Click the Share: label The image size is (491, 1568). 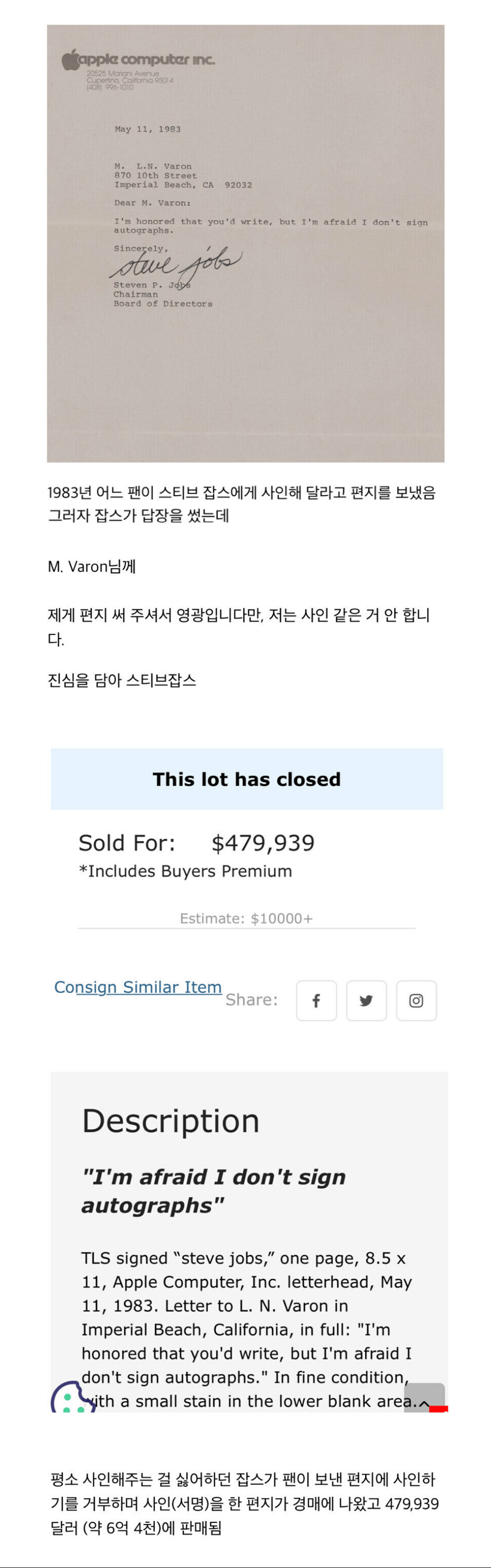click(252, 999)
